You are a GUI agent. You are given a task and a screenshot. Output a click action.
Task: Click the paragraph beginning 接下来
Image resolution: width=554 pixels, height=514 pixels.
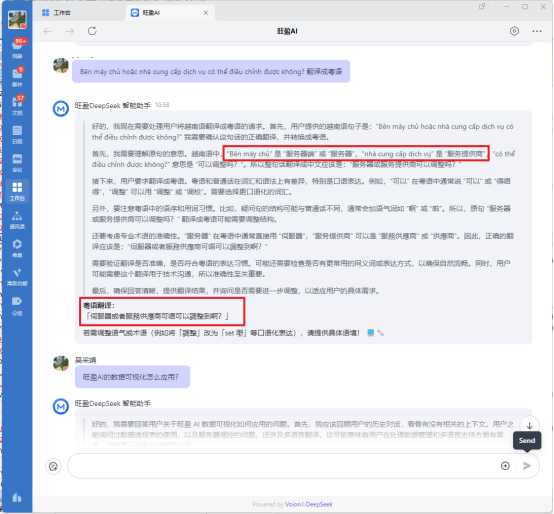pos(302,187)
